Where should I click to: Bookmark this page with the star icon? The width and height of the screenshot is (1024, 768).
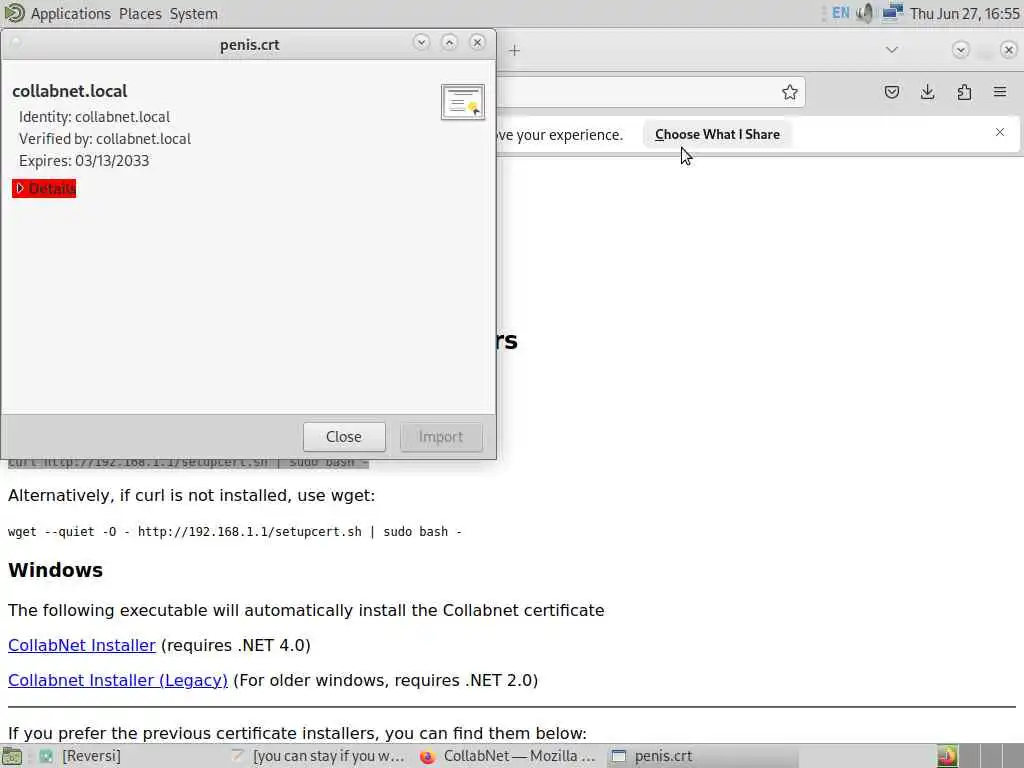pyautogui.click(x=790, y=92)
